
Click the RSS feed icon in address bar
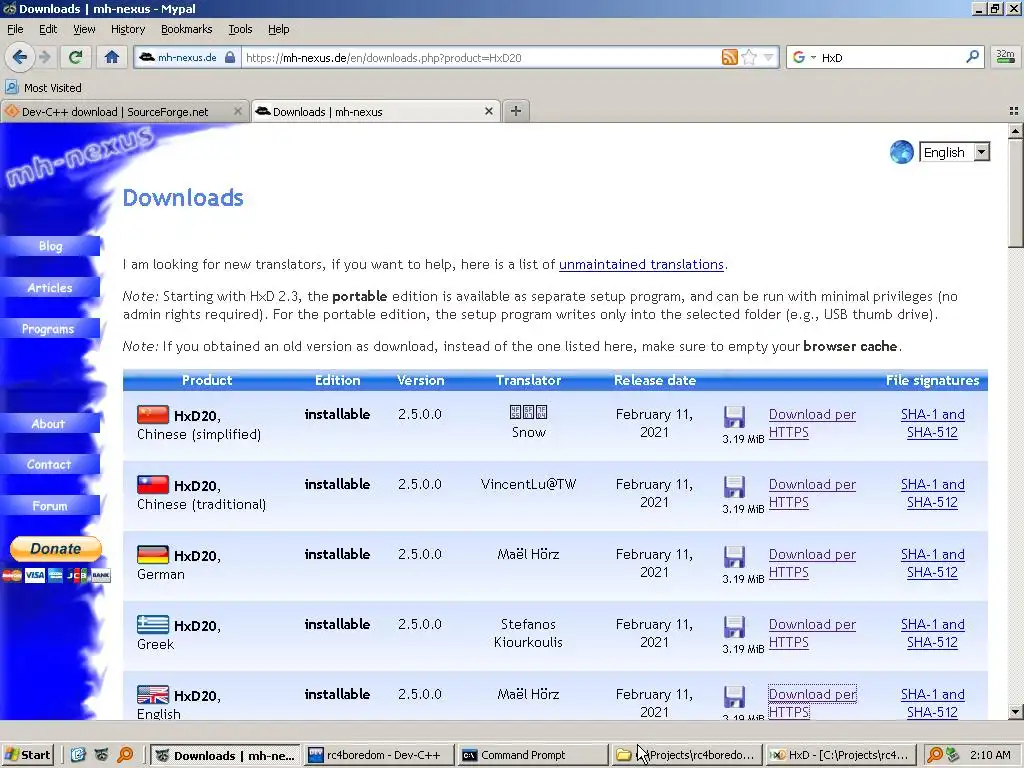click(729, 57)
